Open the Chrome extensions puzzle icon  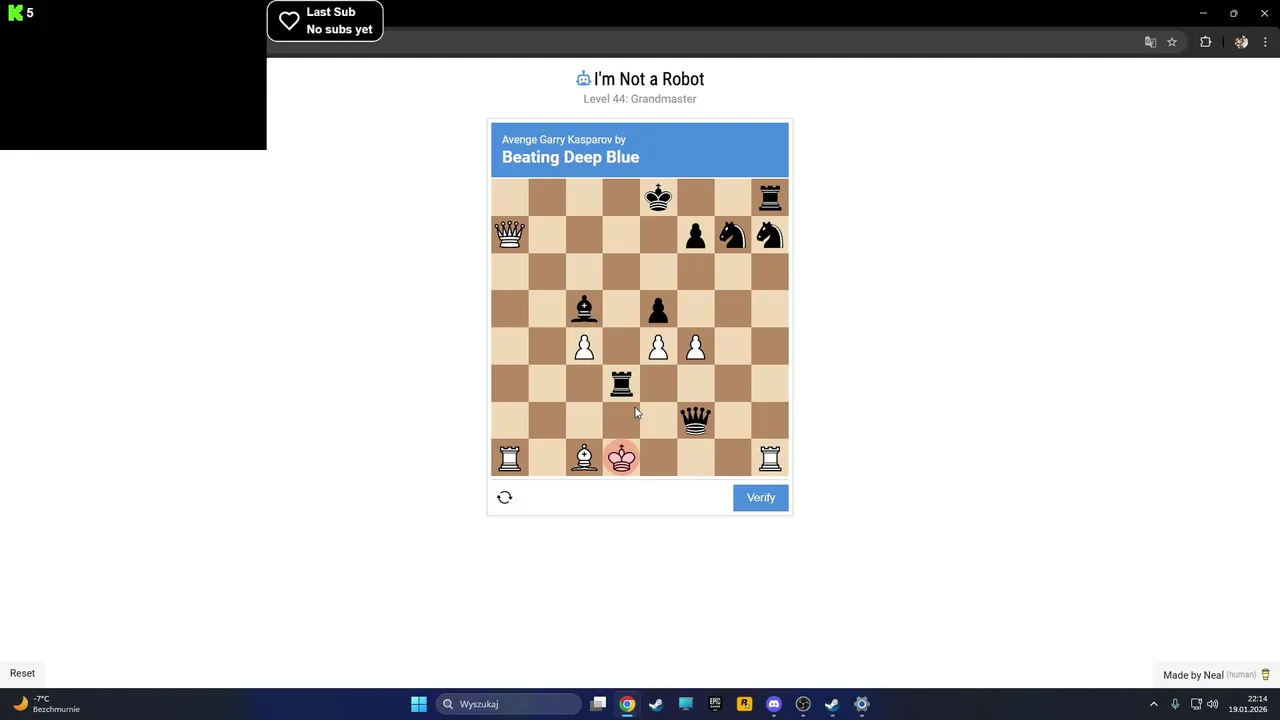[1205, 42]
